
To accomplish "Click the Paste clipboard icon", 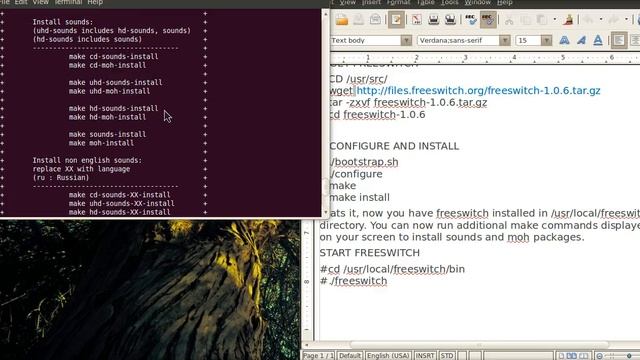I will pos(542,20).
